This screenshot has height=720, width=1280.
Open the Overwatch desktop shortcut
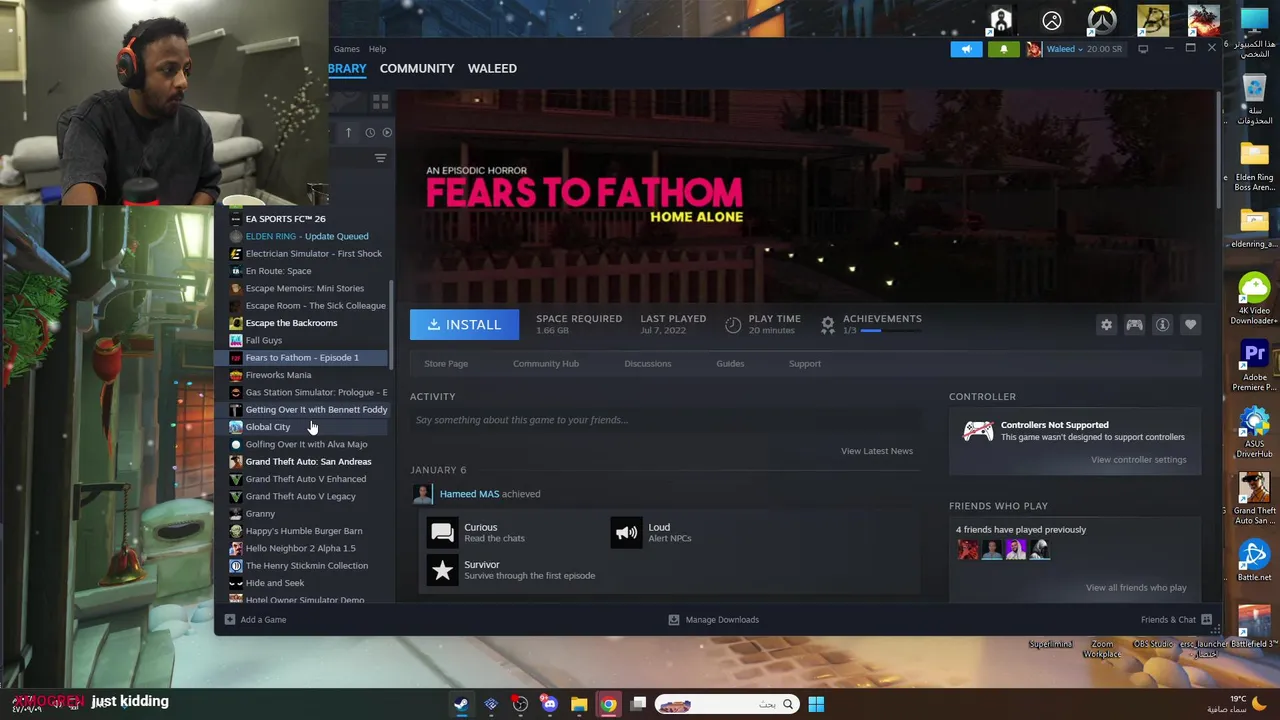(x=1103, y=20)
